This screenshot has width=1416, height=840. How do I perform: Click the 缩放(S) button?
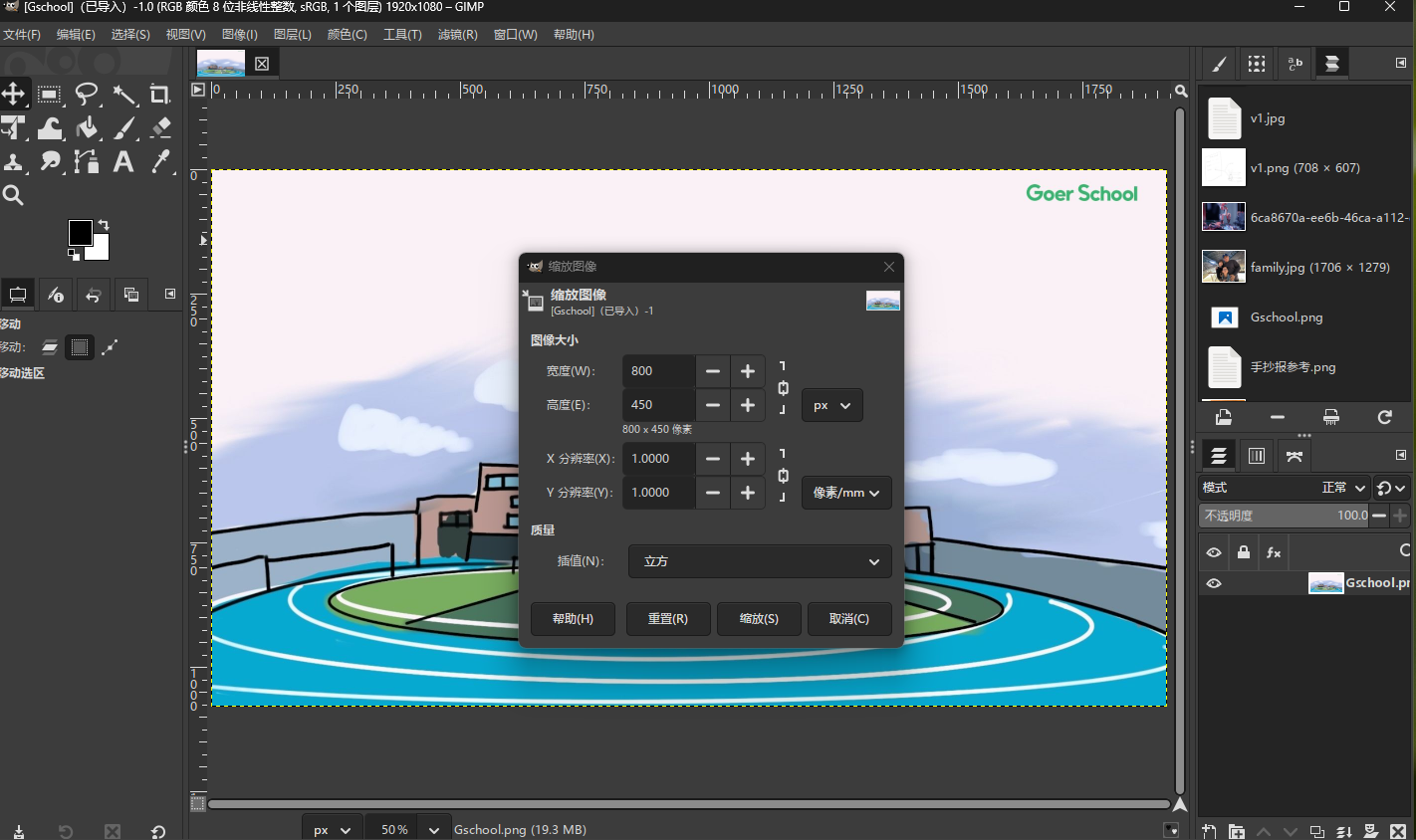758,619
